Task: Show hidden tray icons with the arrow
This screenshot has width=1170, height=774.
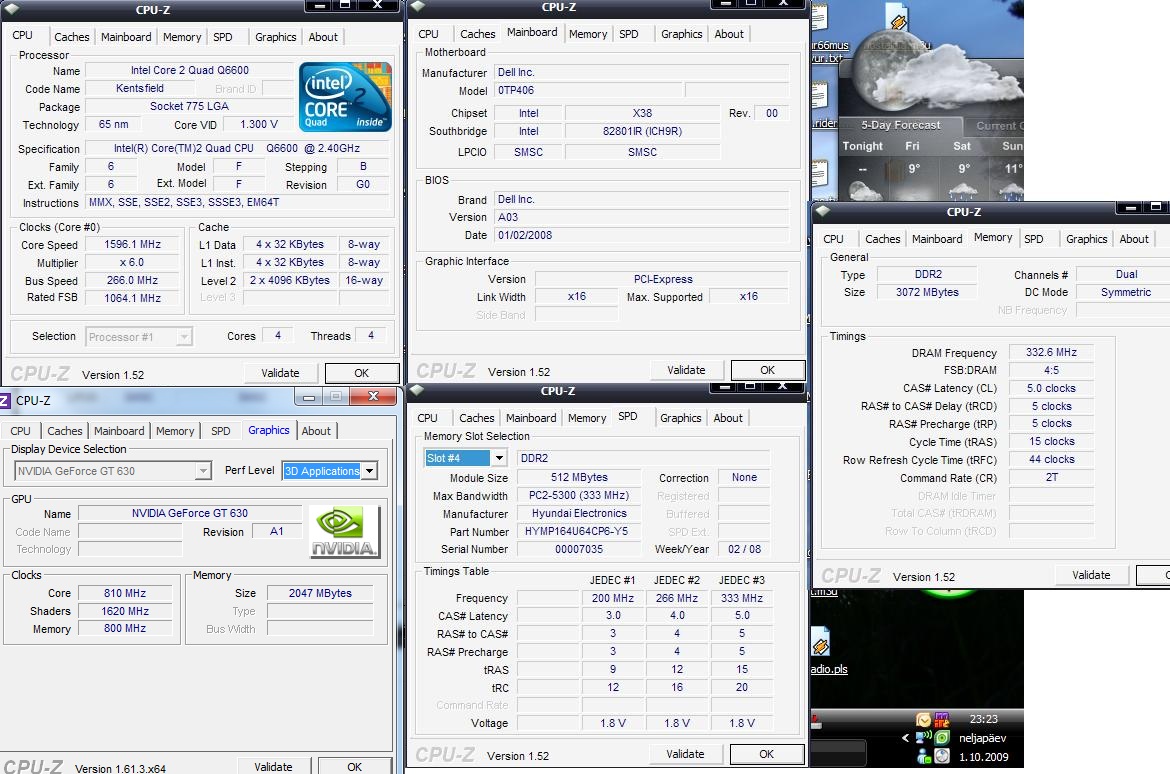Action: click(x=905, y=738)
